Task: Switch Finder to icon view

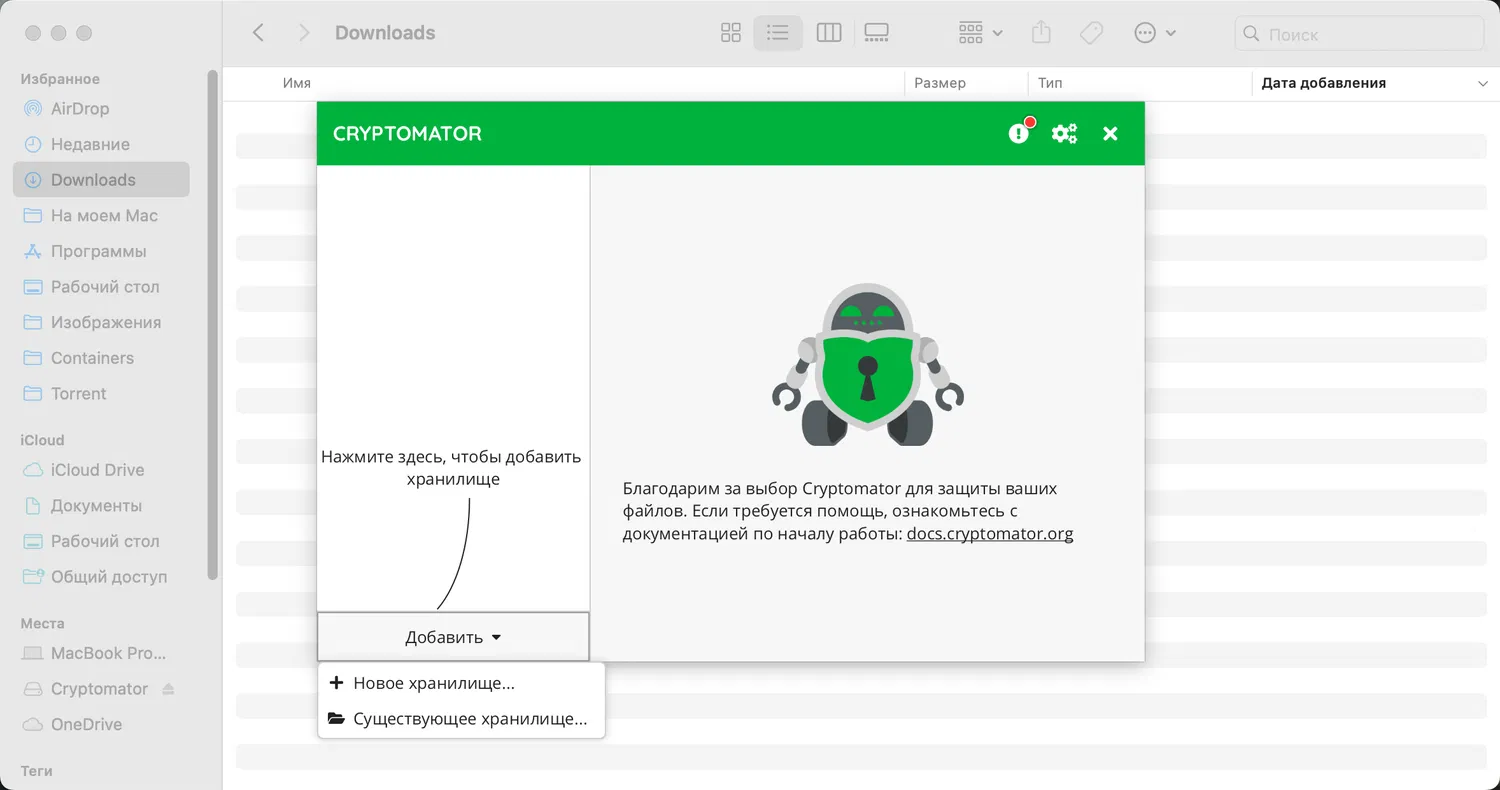Action: (x=731, y=33)
